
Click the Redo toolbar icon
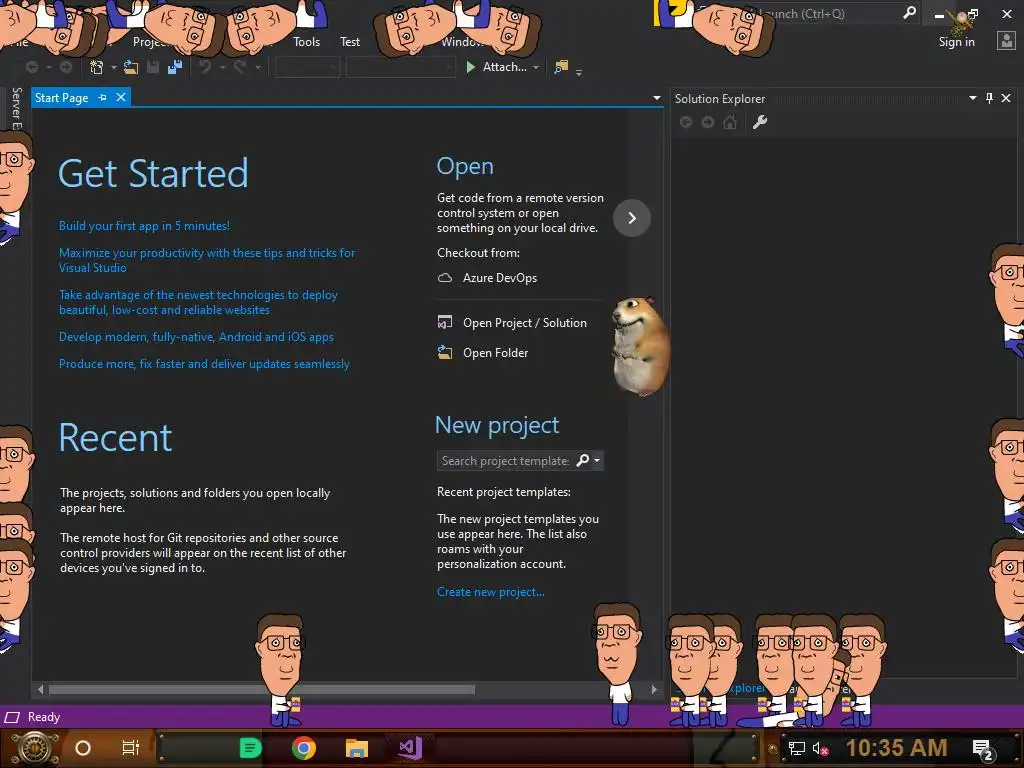pyautogui.click(x=240, y=67)
